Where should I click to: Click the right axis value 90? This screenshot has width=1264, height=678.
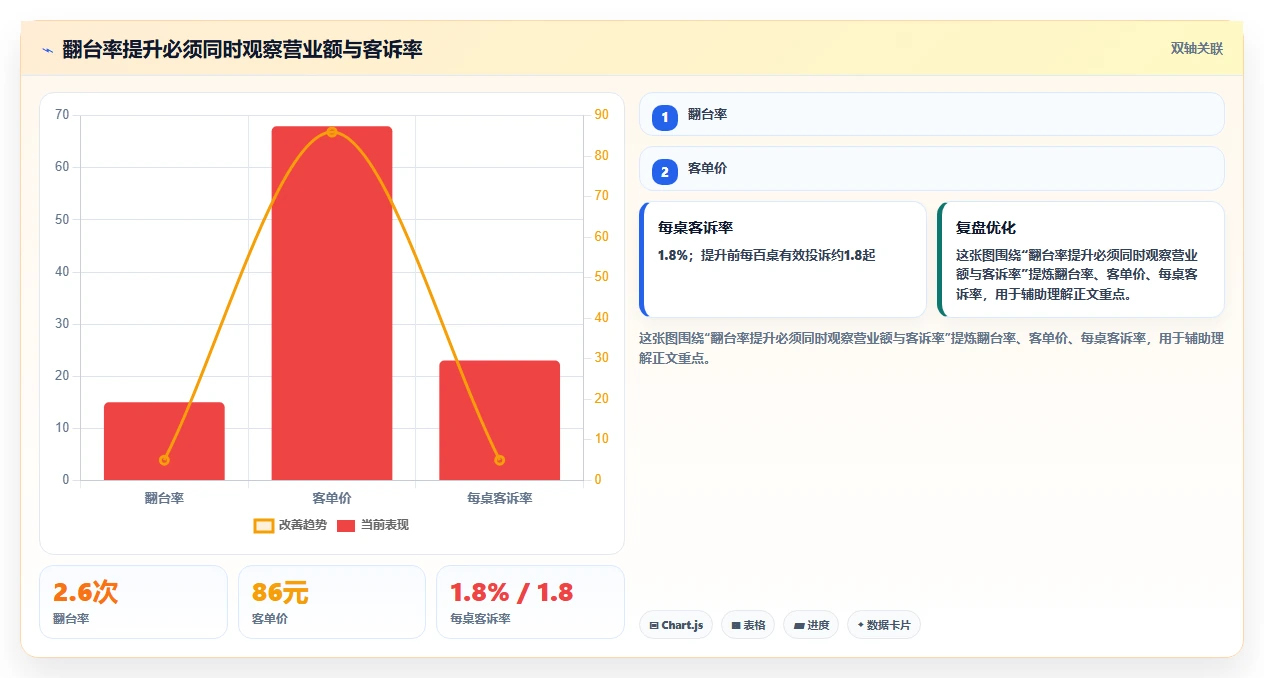(x=601, y=115)
